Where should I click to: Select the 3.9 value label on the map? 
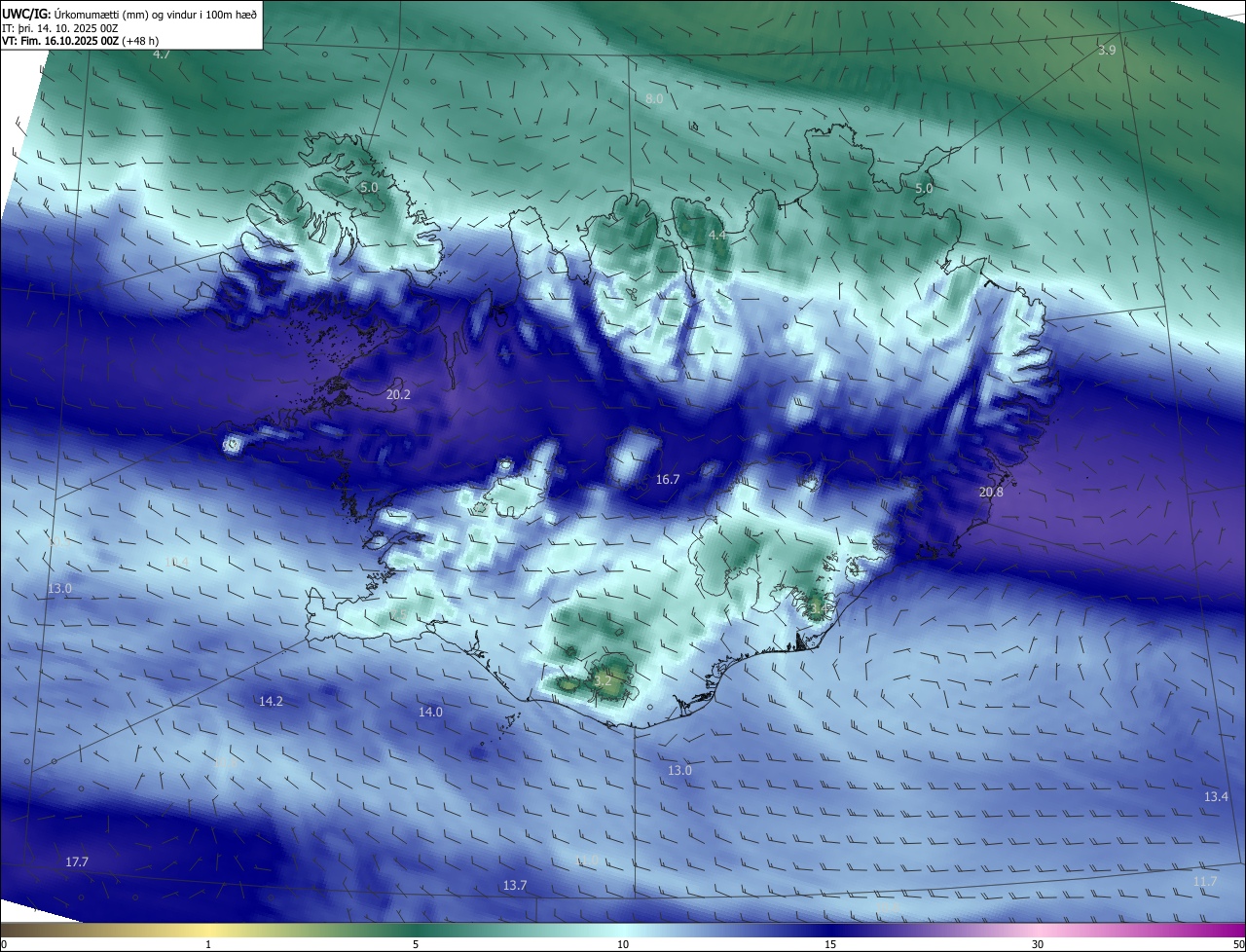(1107, 50)
